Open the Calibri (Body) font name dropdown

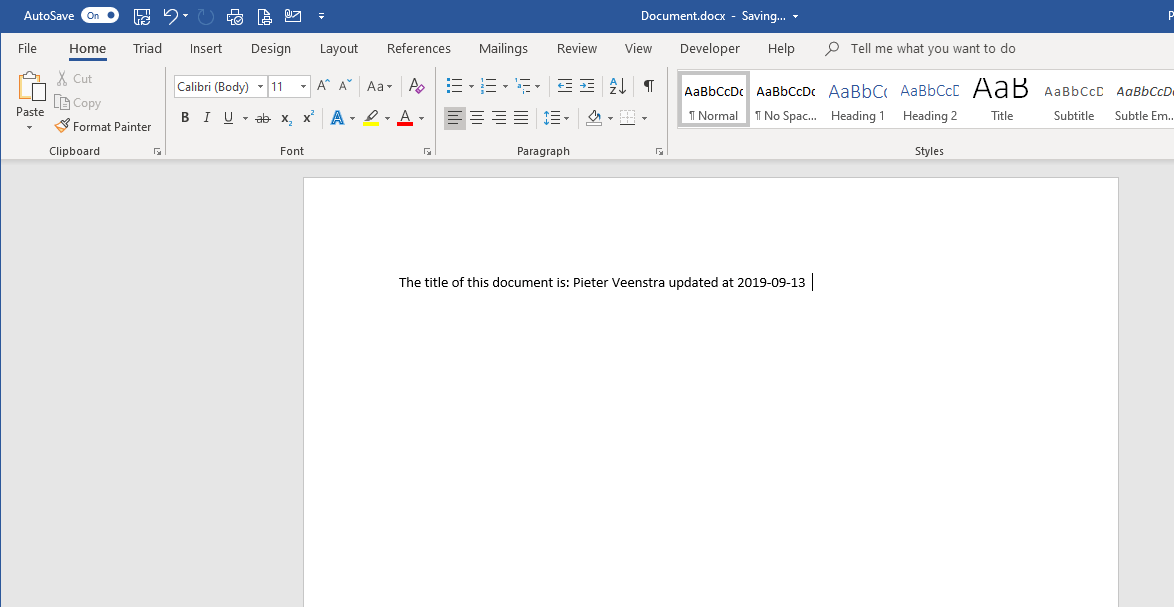(x=261, y=87)
